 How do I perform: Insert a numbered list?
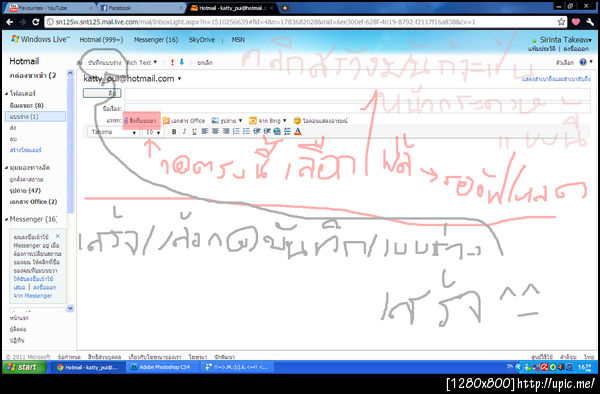click(236, 132)
